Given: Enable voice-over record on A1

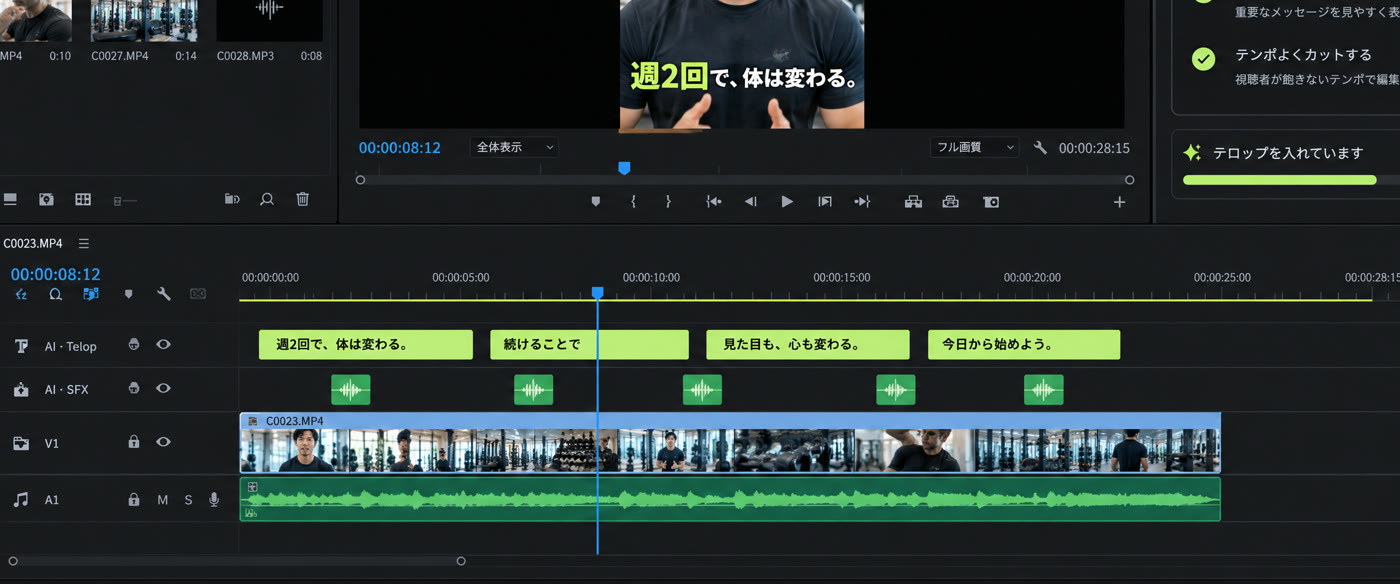Looking at the screenshot, I should [214, 499].
